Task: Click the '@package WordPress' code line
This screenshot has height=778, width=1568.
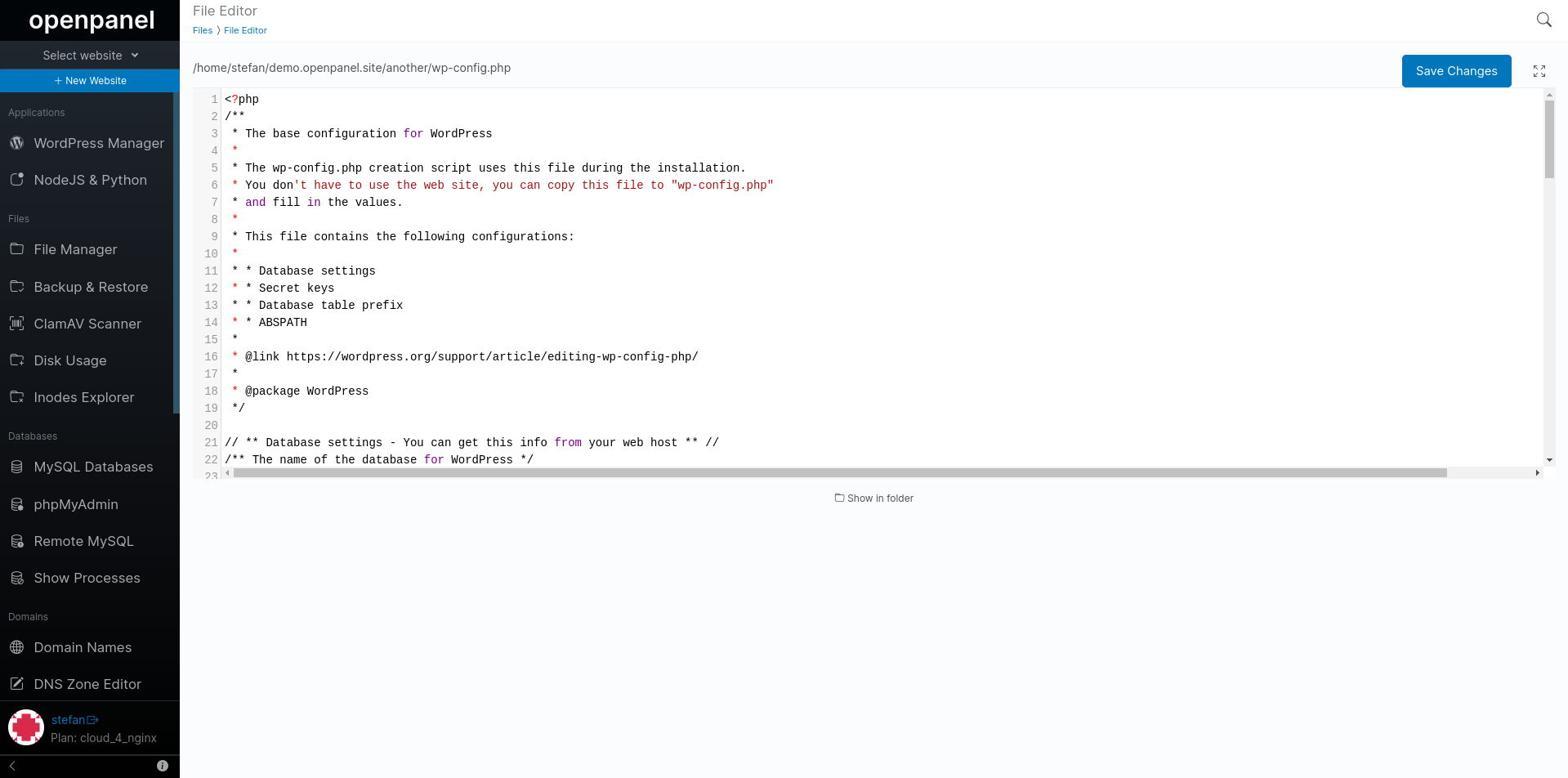Action: pyautogui.click(x=300, y=391)
